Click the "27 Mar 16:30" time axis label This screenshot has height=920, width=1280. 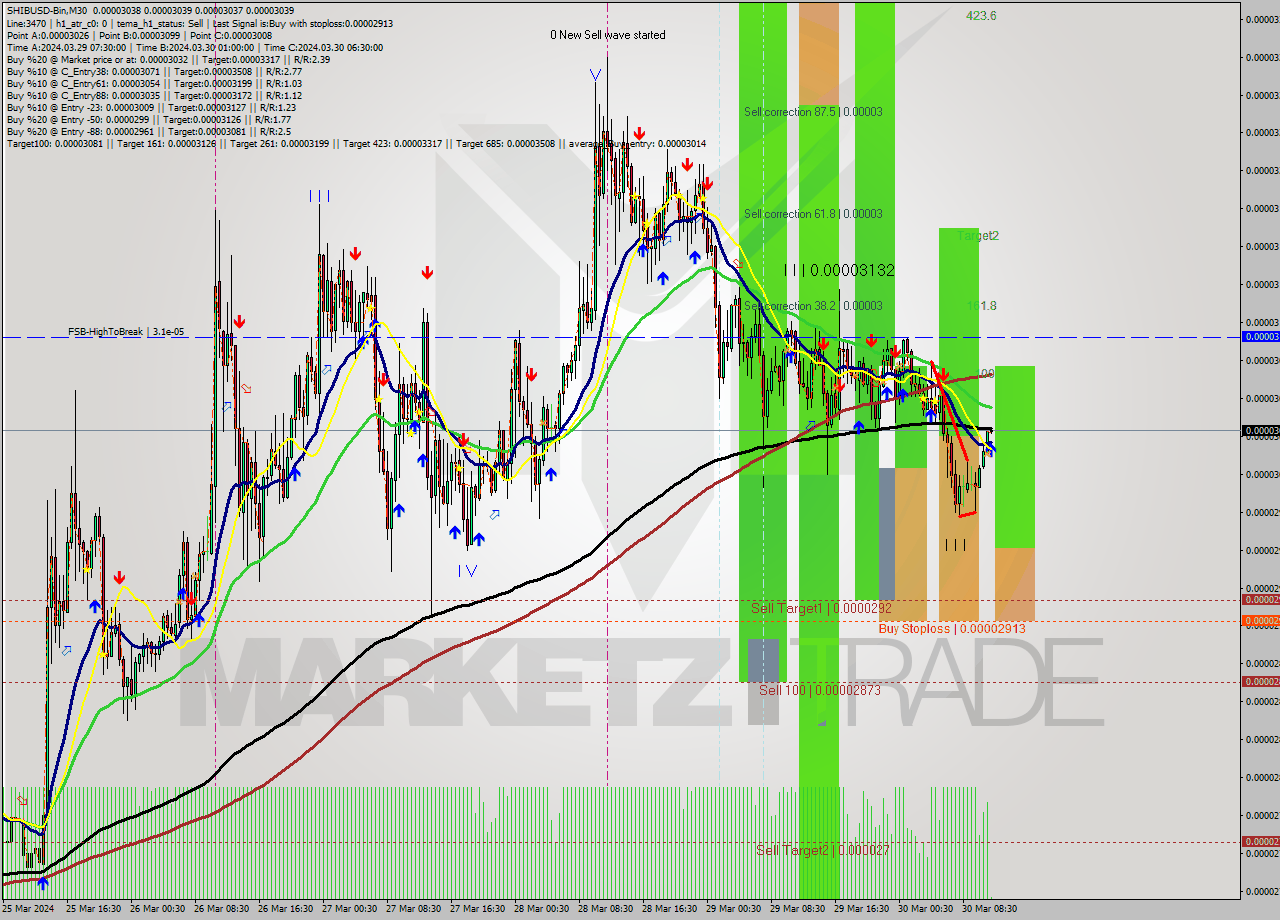click(x=478, y=909)
